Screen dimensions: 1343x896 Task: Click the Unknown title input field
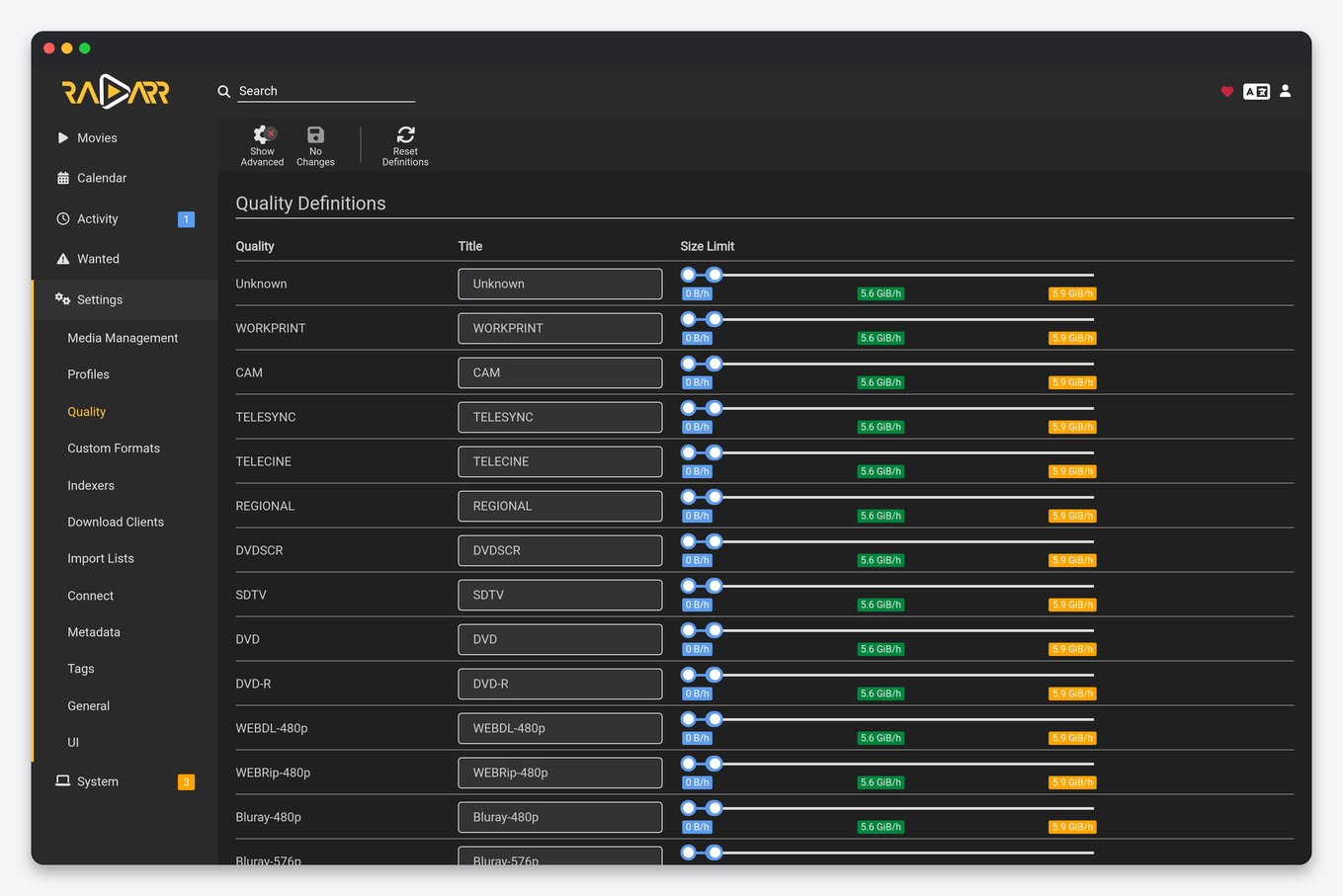tap(560, 284)
